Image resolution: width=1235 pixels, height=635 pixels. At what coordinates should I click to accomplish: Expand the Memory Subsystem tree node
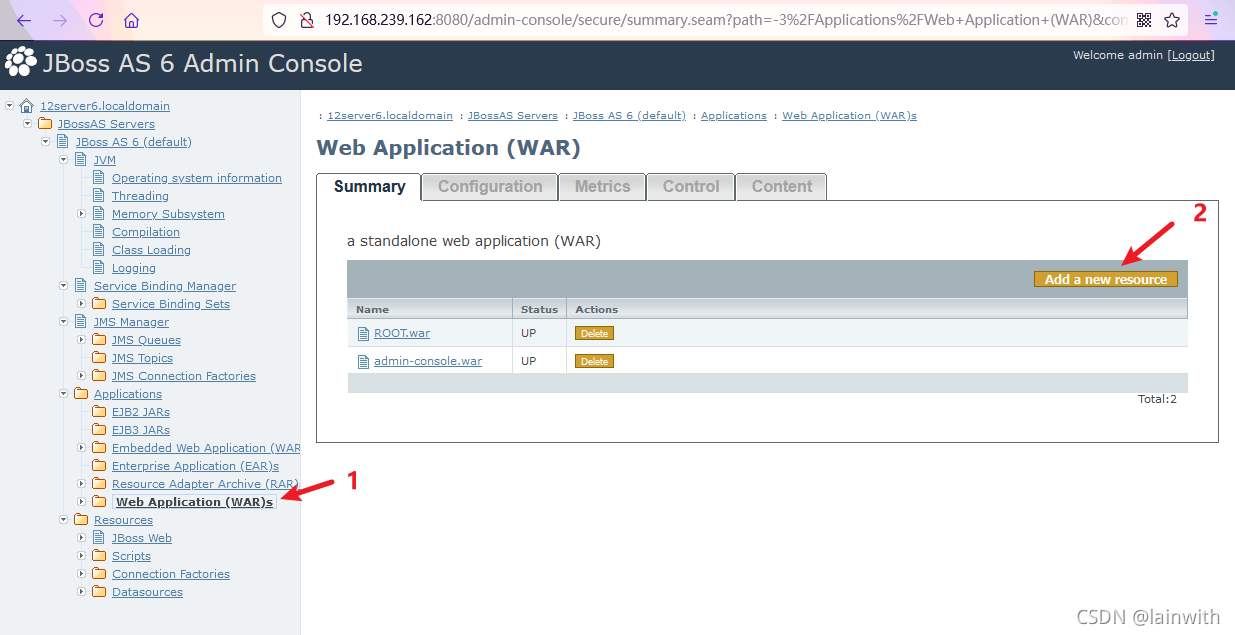point(82,213)
